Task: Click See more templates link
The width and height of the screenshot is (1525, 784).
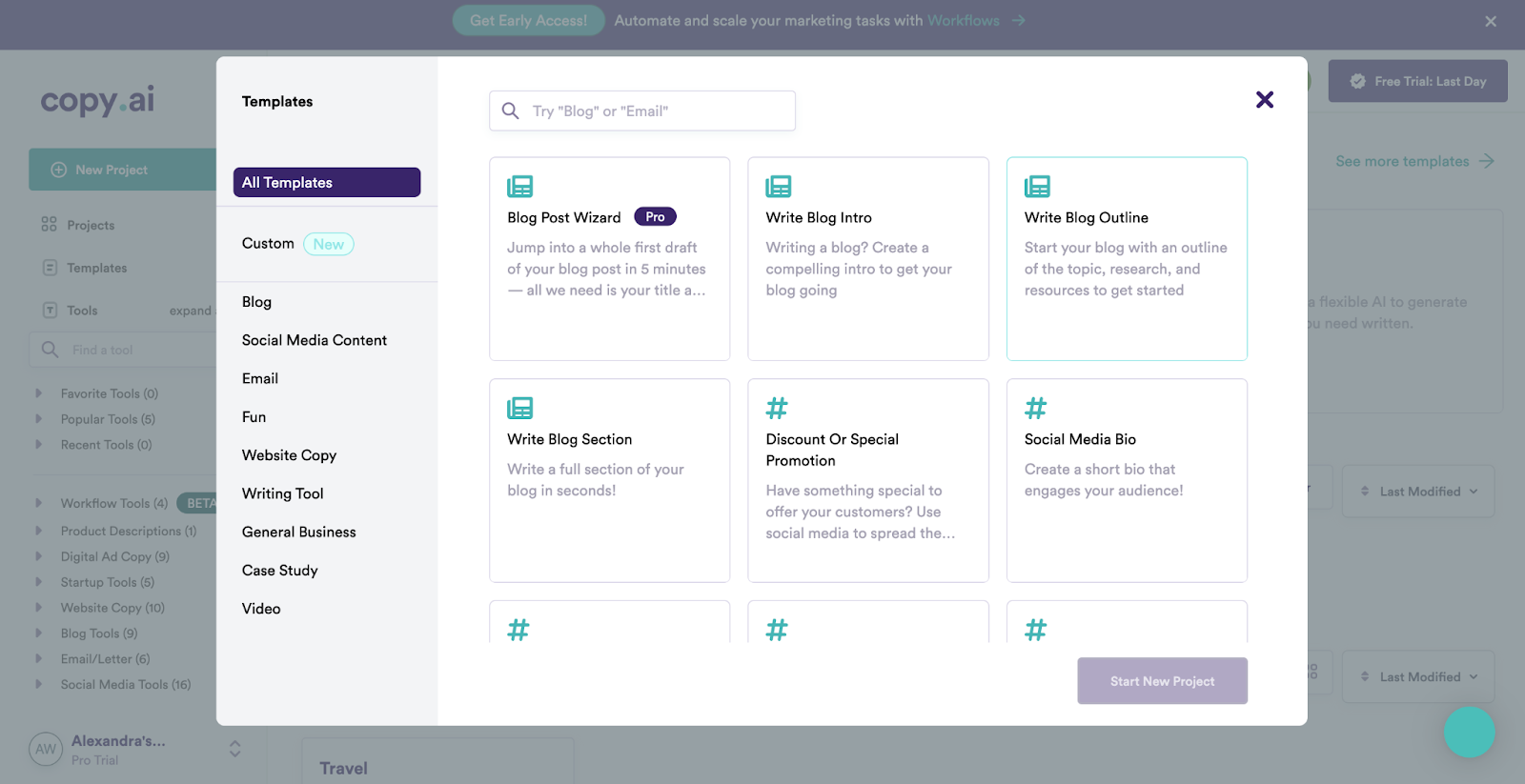Action: pos(1414,161)
